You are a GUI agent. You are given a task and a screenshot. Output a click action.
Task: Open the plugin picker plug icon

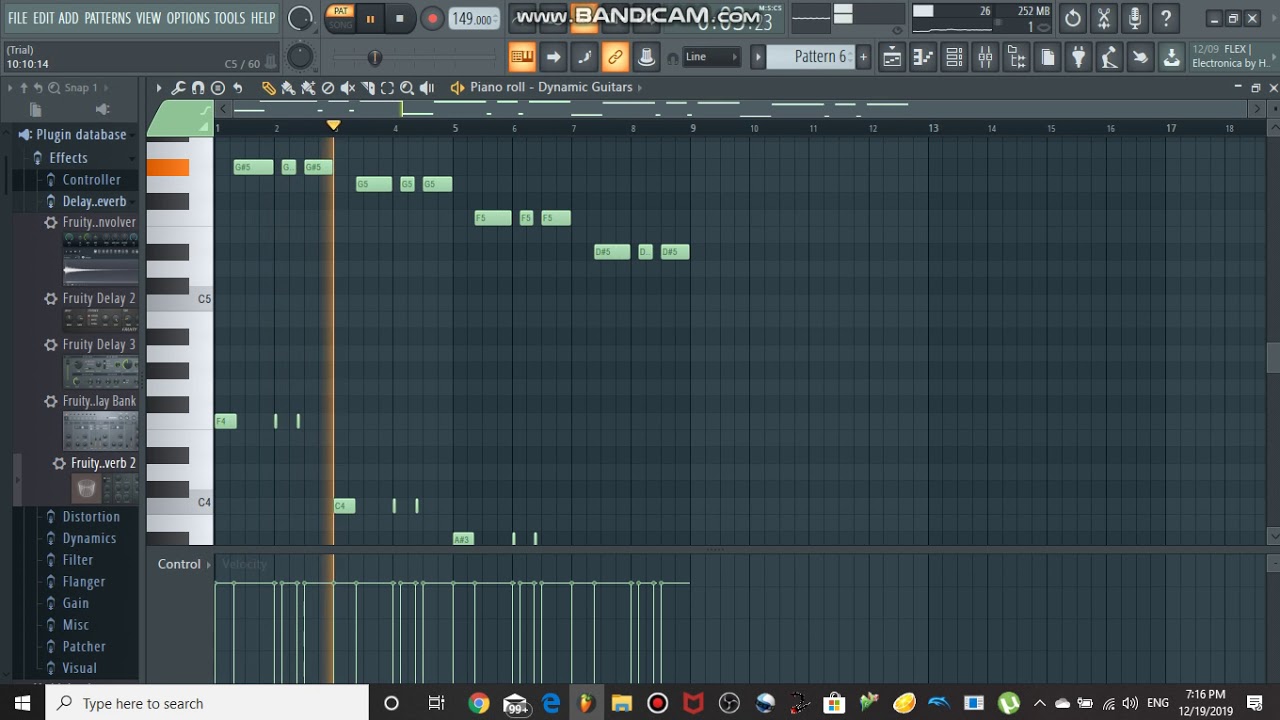1078,57
